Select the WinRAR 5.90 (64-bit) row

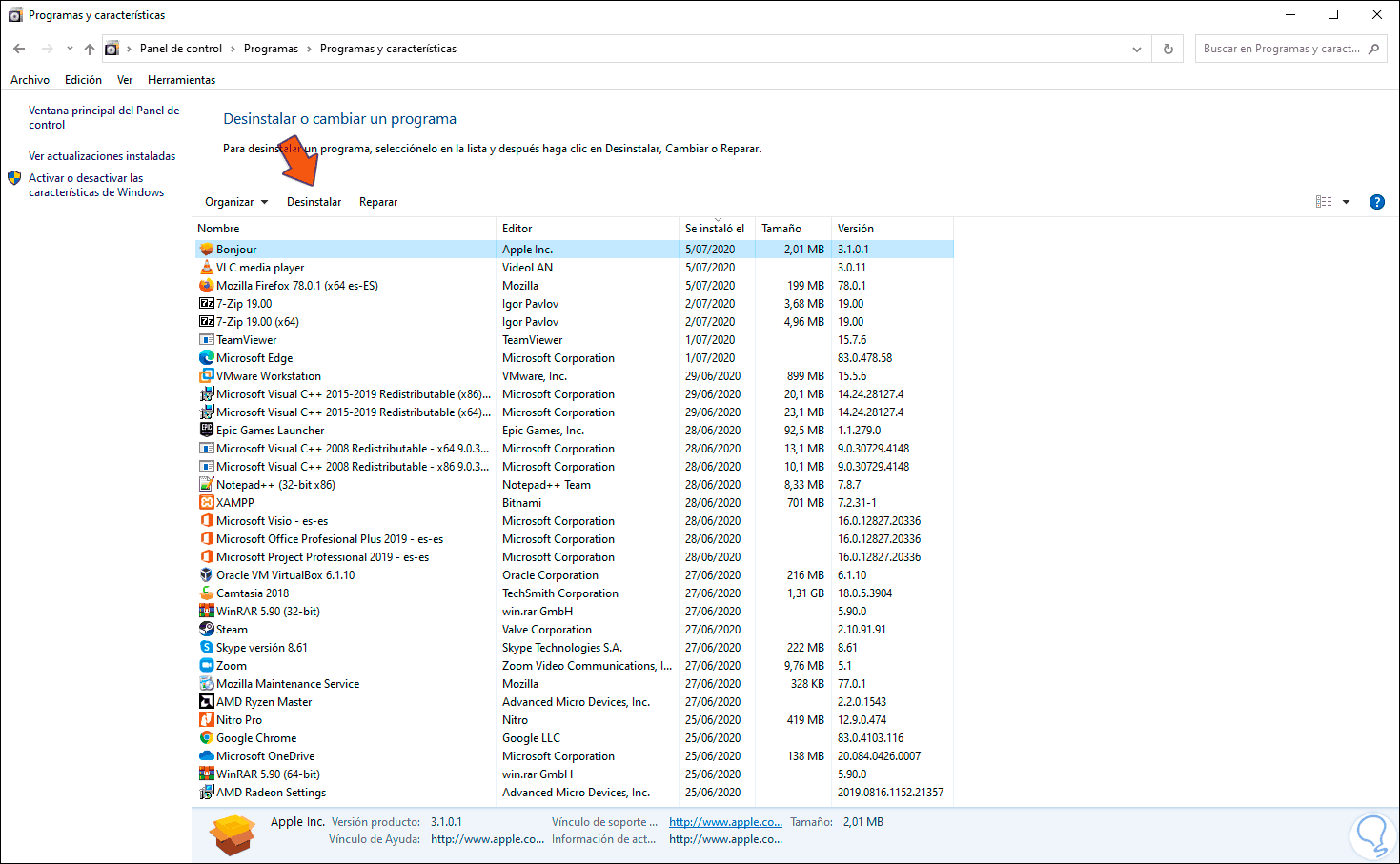(x=574, y=774)
